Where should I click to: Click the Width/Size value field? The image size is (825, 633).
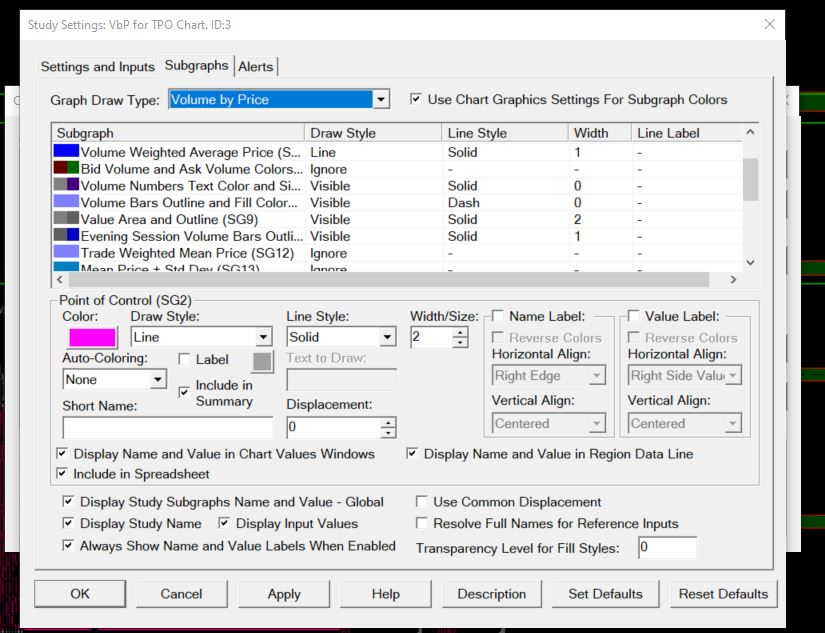[431, 337]
